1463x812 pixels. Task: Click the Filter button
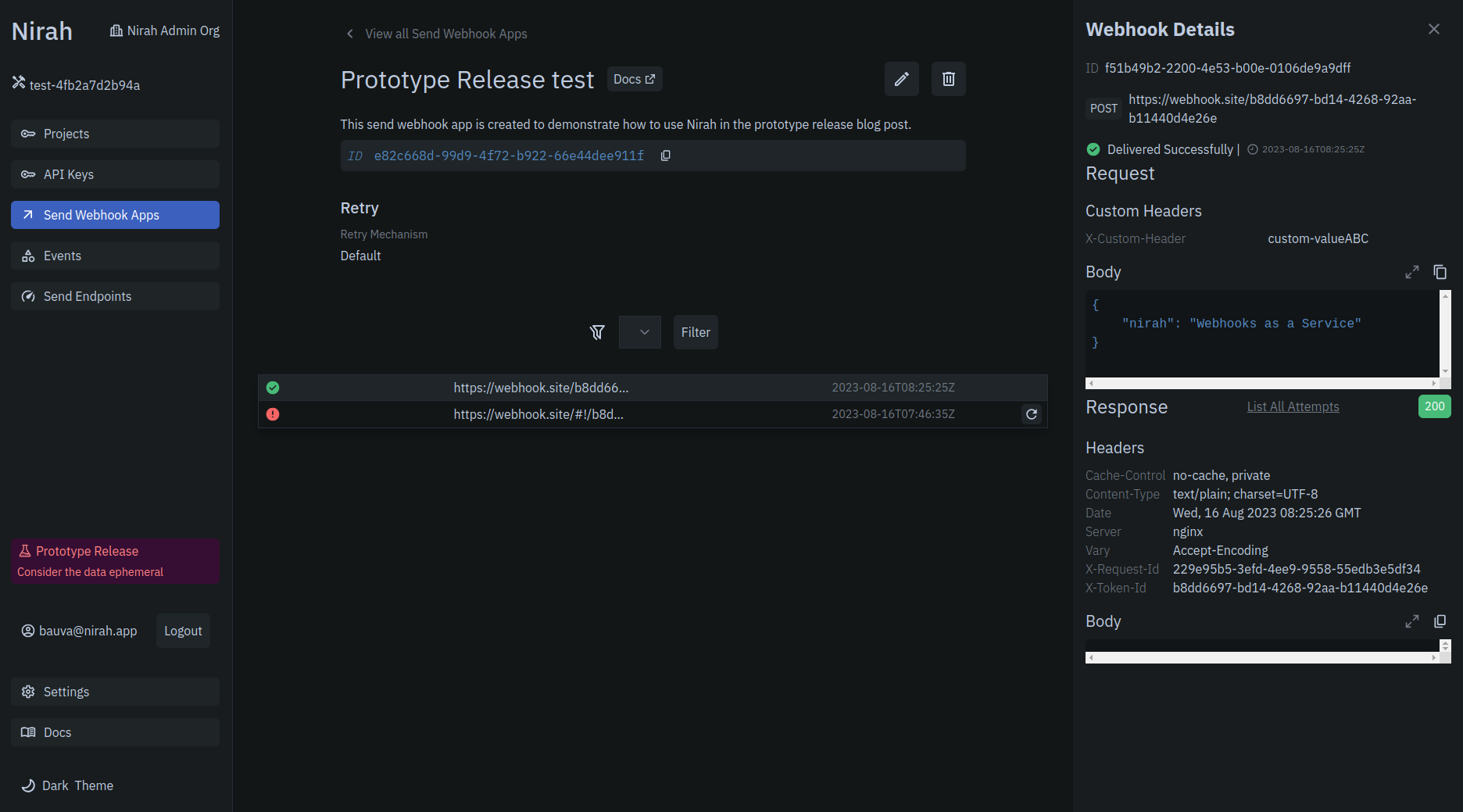coord(695,332)
